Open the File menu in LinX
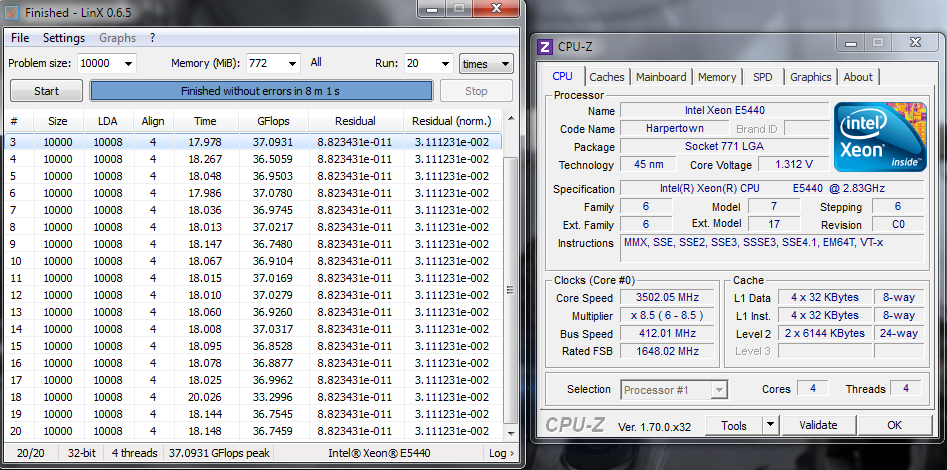Screen dimensions: 947x470 point(20,38)
